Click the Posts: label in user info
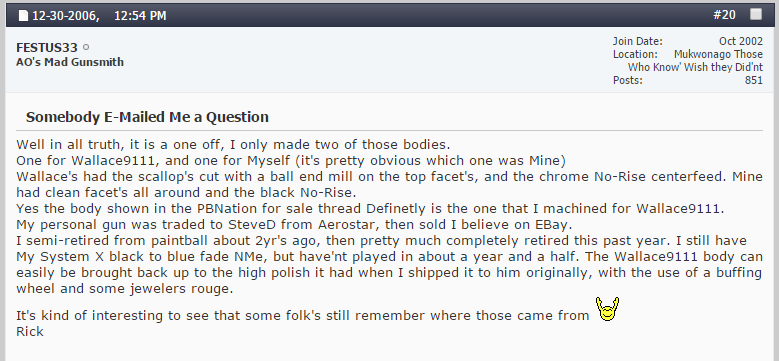 point(627,80)
